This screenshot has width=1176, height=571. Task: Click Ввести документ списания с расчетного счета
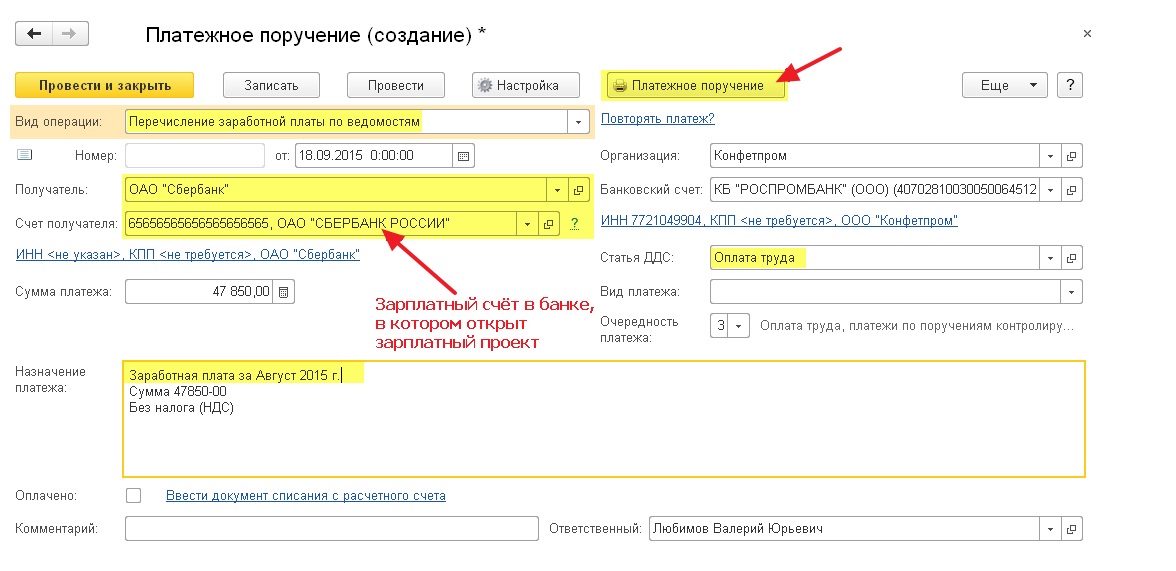click(x=306, y=495)
